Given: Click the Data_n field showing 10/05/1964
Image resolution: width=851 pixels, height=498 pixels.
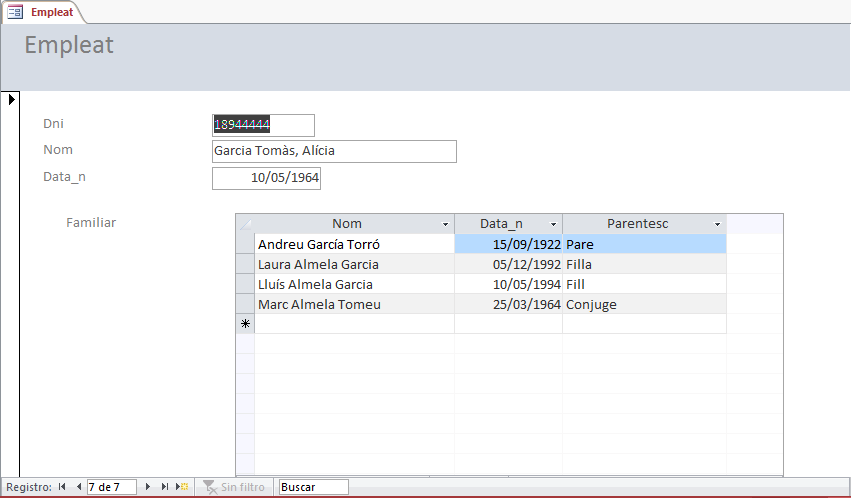Looking at the screenshot, I should (x=266, y=178).
